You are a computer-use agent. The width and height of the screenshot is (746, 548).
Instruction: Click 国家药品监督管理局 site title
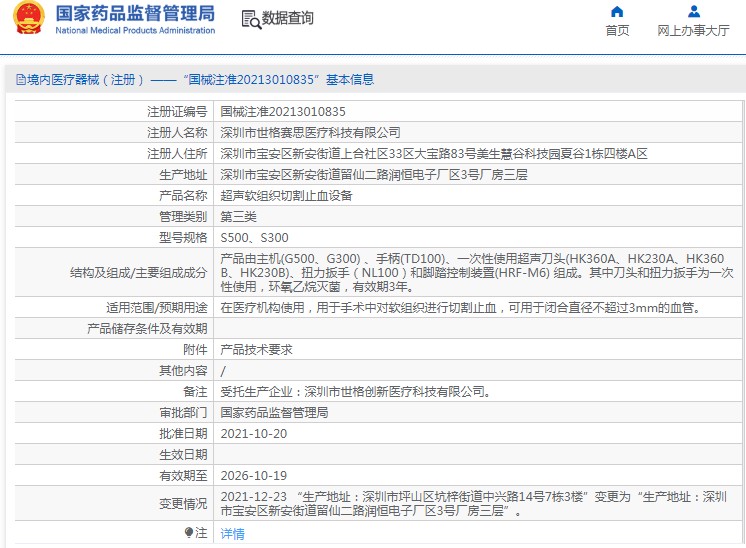[135, 13]
